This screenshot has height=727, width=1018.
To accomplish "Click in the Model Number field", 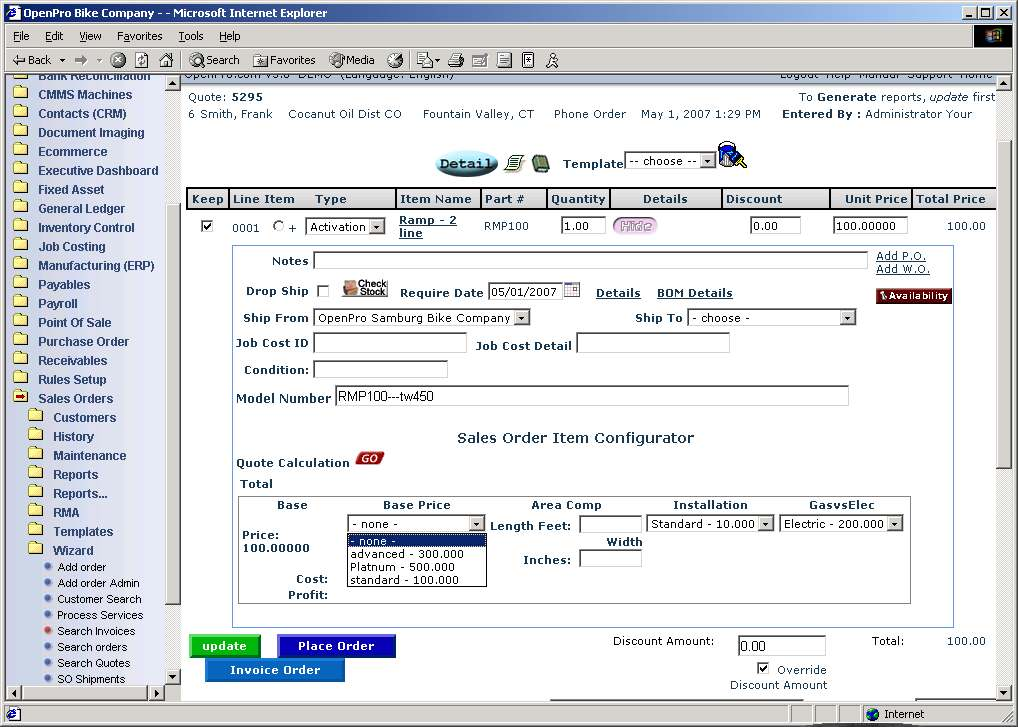I will coord(591,396).
